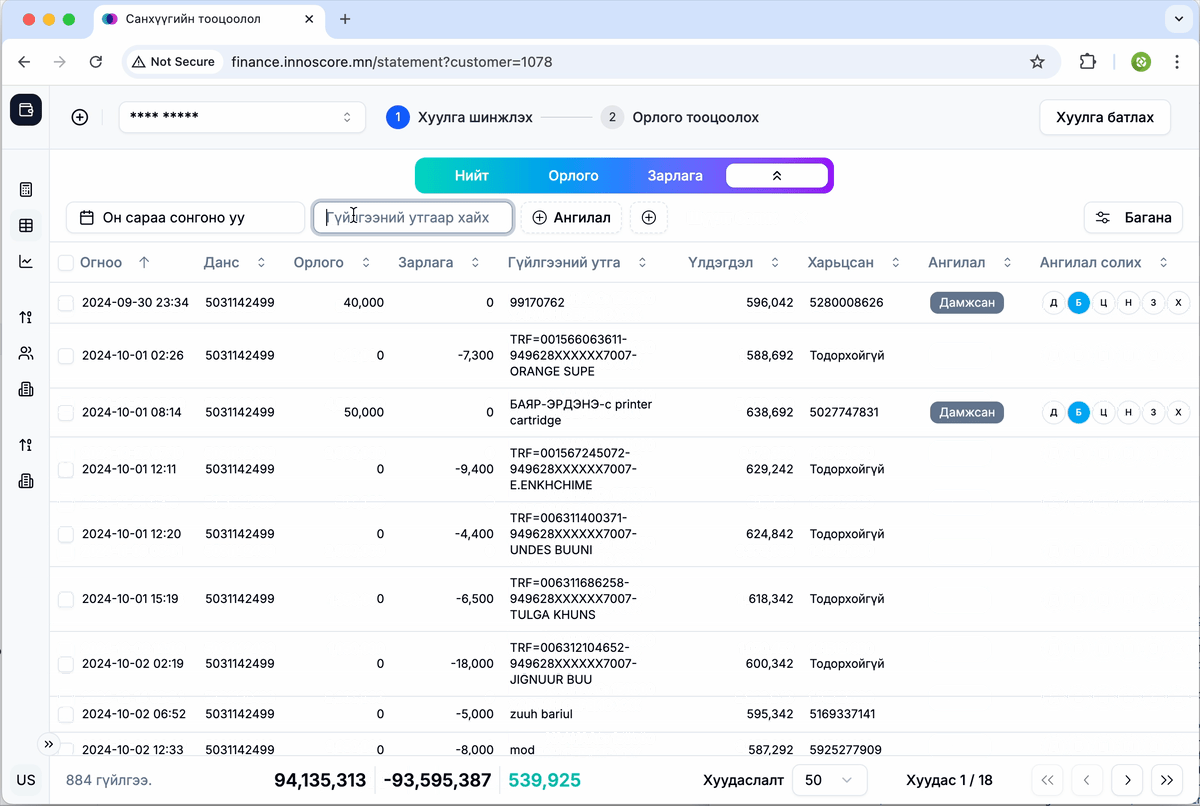
Task: Toggle the select-all checkbox in the table header
Action: click(x=66, y=263)
